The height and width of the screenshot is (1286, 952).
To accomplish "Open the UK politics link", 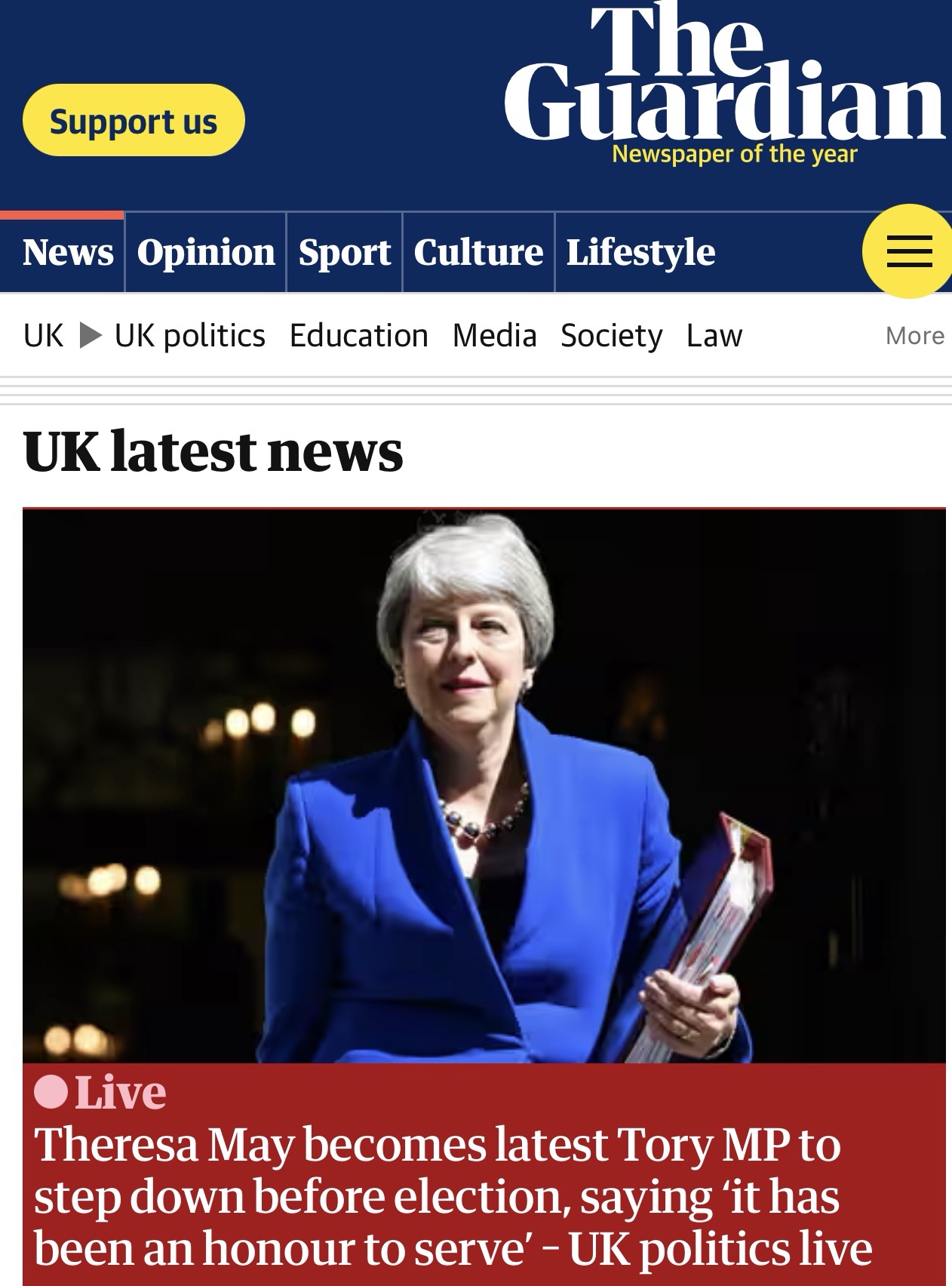I will pos(190,335).
